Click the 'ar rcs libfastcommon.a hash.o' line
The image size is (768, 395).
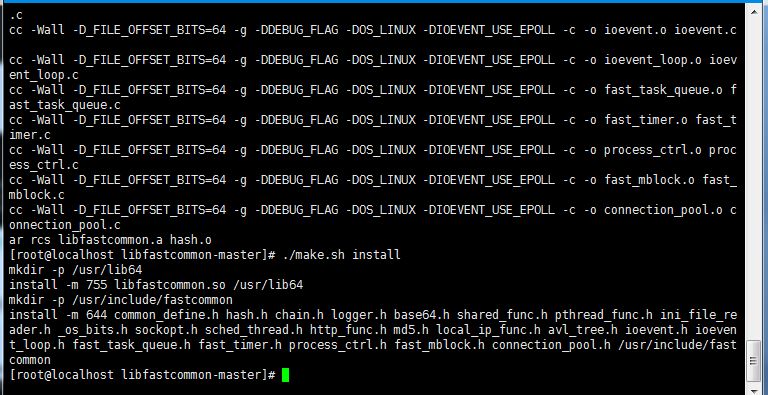(x=110, y=240)
